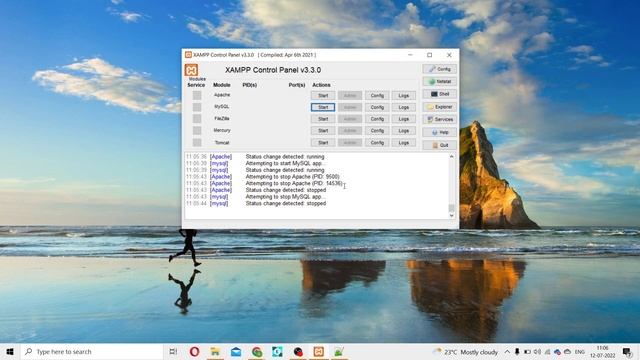
Task: Click the 'Mercury' module name
Action: pyautogui.click(x=222, y=130)
